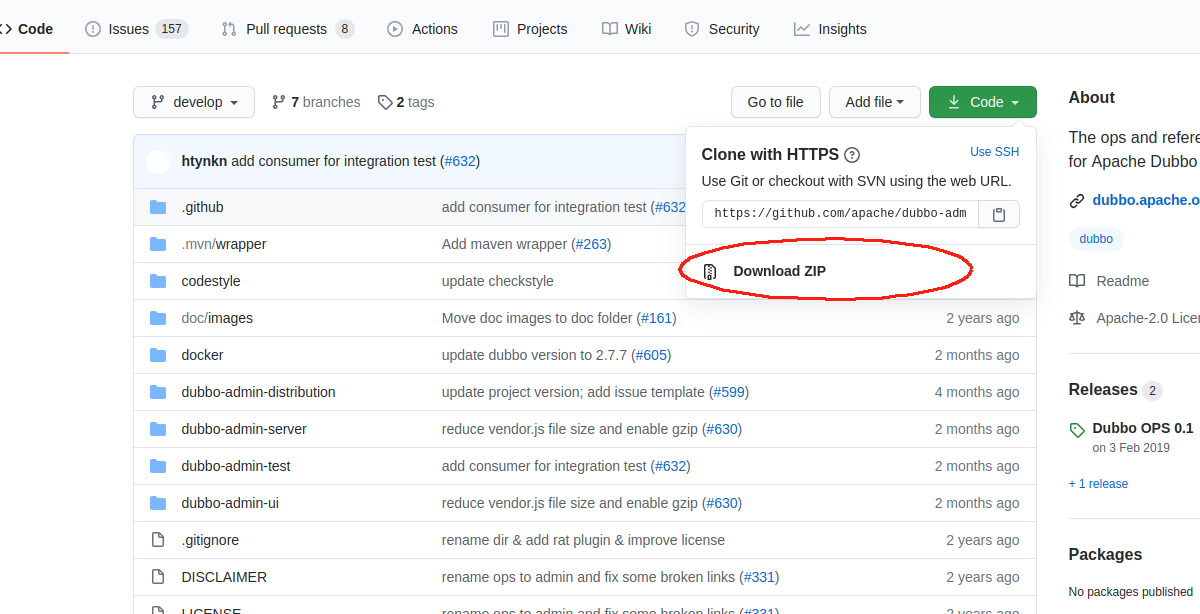Viewport: 1200px width, 614px height.
Task: Go to the Insights tab
Action: click(830, 29)
